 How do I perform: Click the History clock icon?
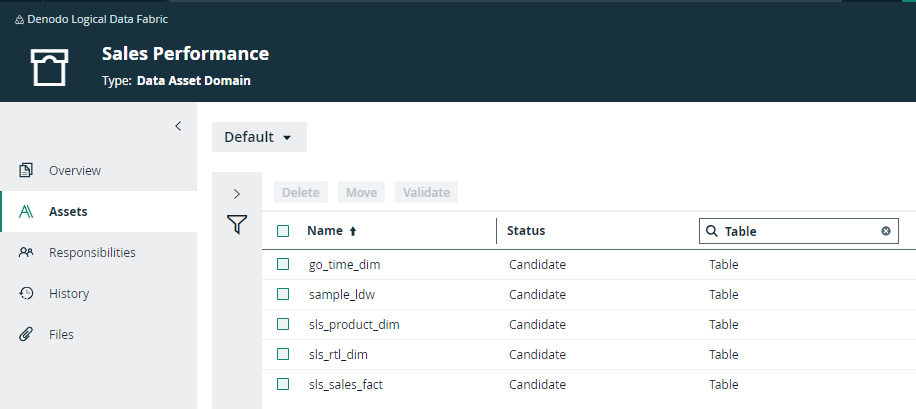click(x=26, y=293)
